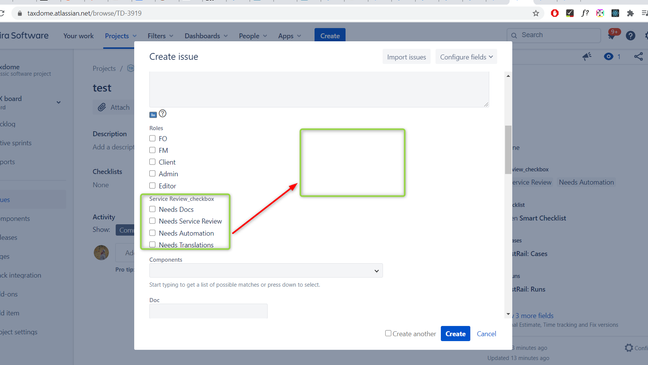Click the browser address bar URL
648x365 pixels.
pyautogui.click(x=84, y=13)
